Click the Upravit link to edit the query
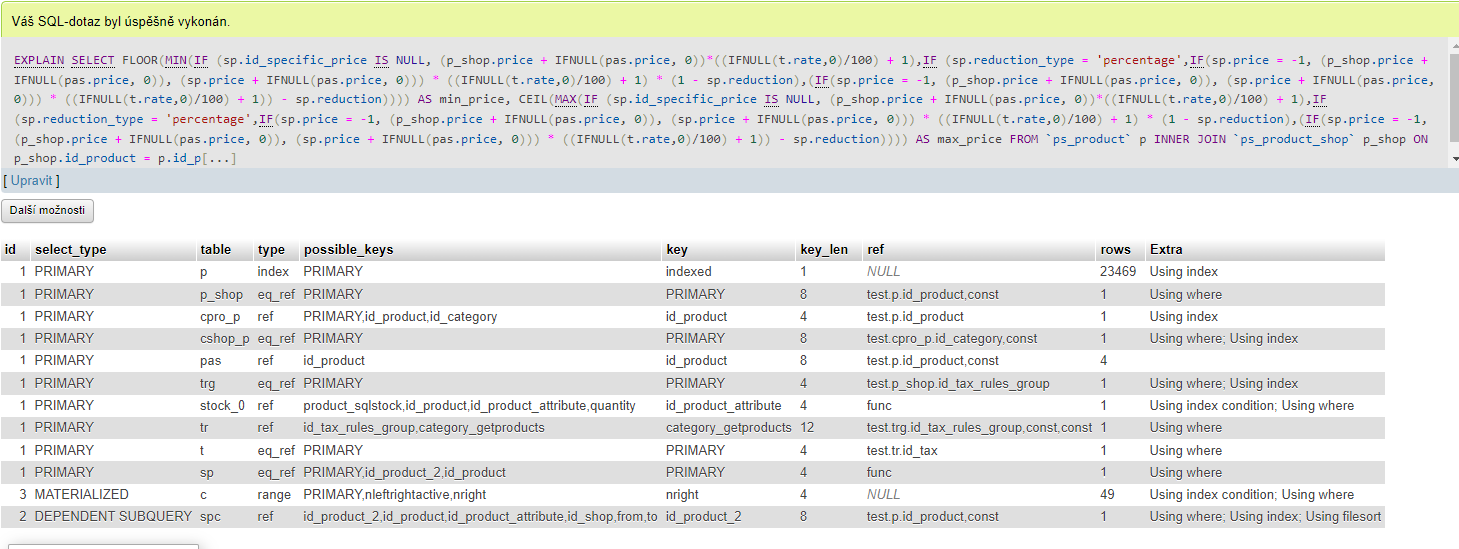Image resolution: width=1459 pixels, height=549 pixels. coord(31,180)
